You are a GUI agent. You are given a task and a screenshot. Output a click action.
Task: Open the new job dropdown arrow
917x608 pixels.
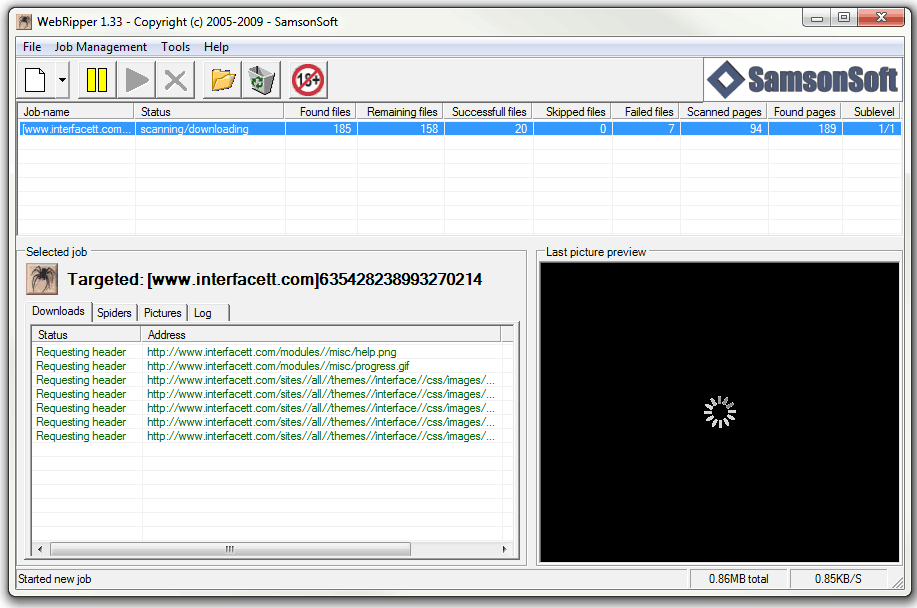point(62,80)
